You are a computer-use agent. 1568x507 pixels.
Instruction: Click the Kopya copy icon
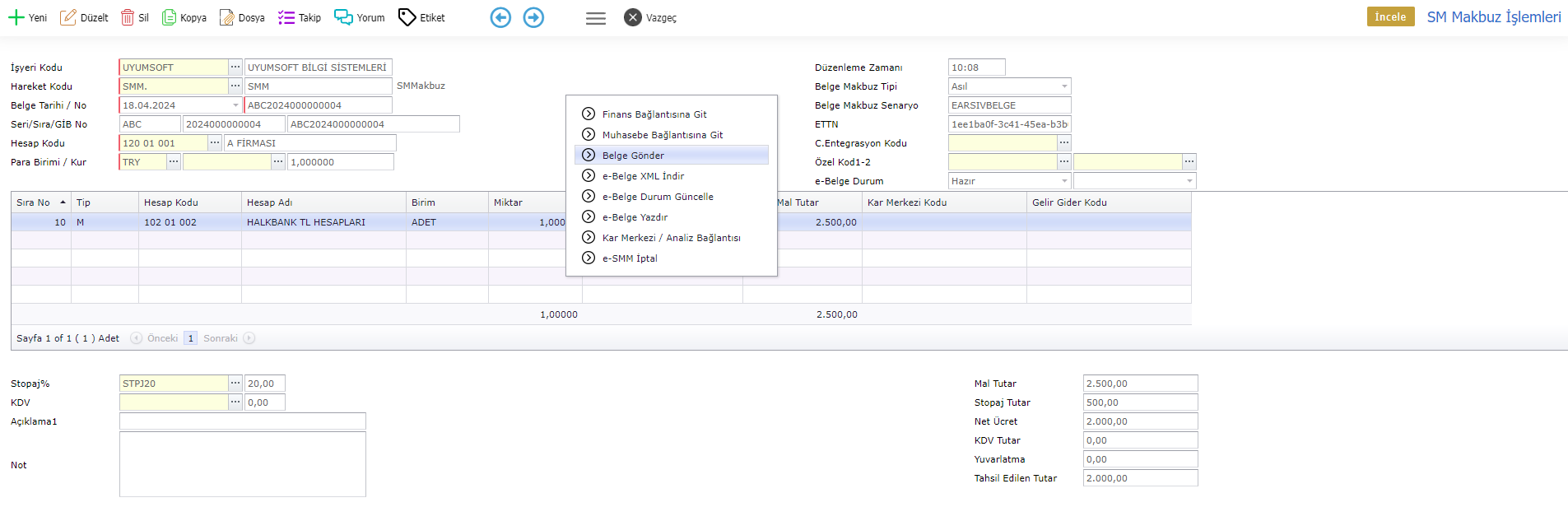[169, 17]
